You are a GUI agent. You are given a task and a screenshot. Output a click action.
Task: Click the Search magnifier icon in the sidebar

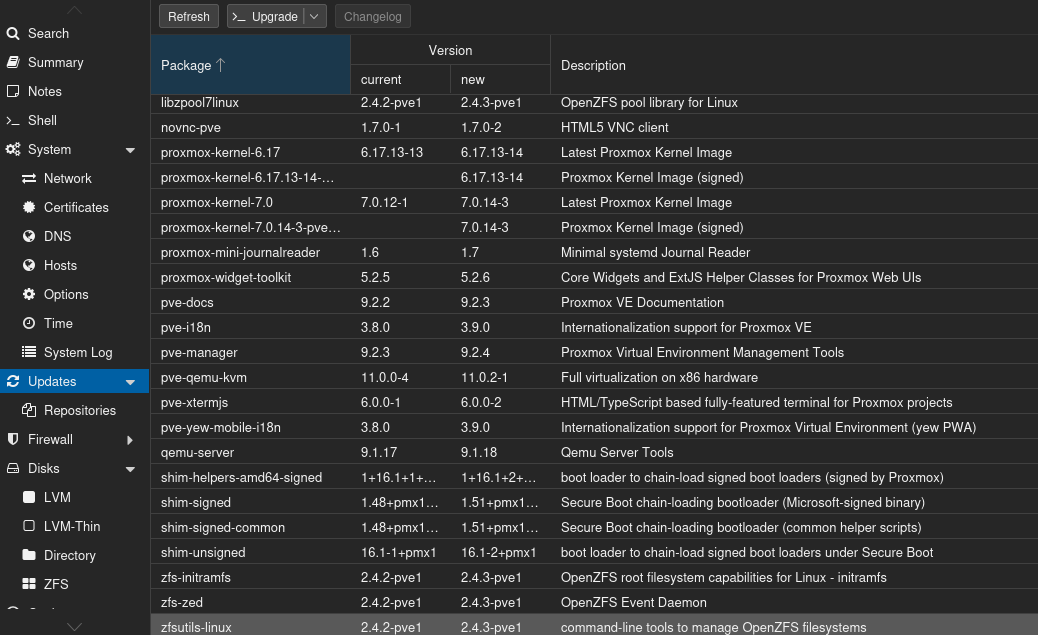point(13,33)
